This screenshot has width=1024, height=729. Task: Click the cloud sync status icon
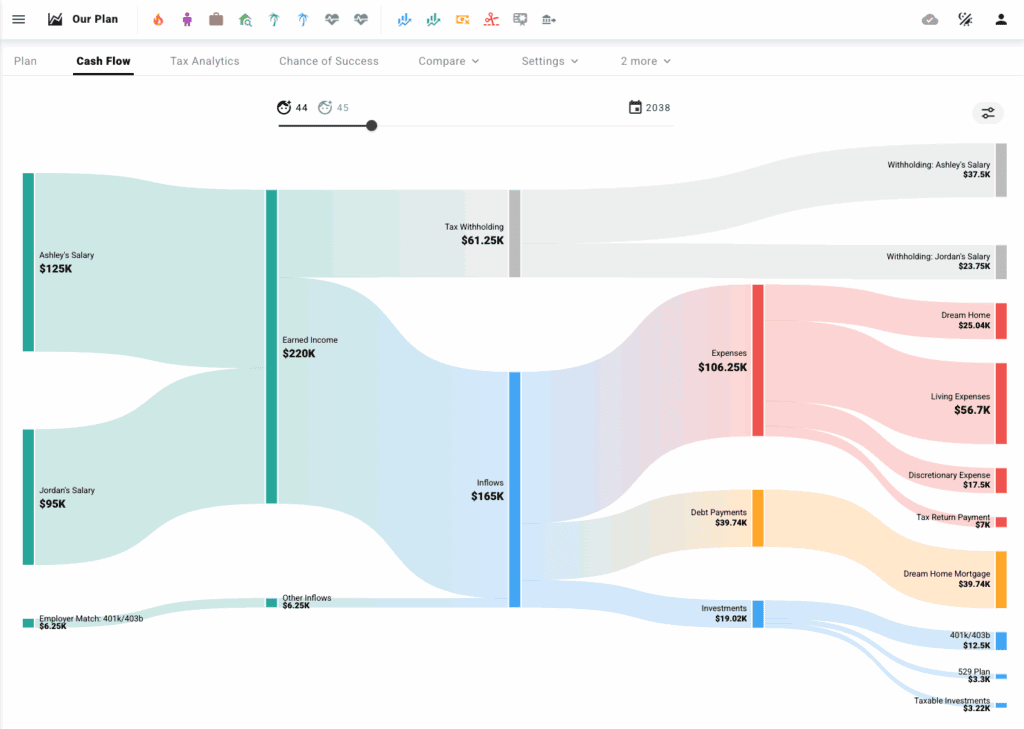930,19
